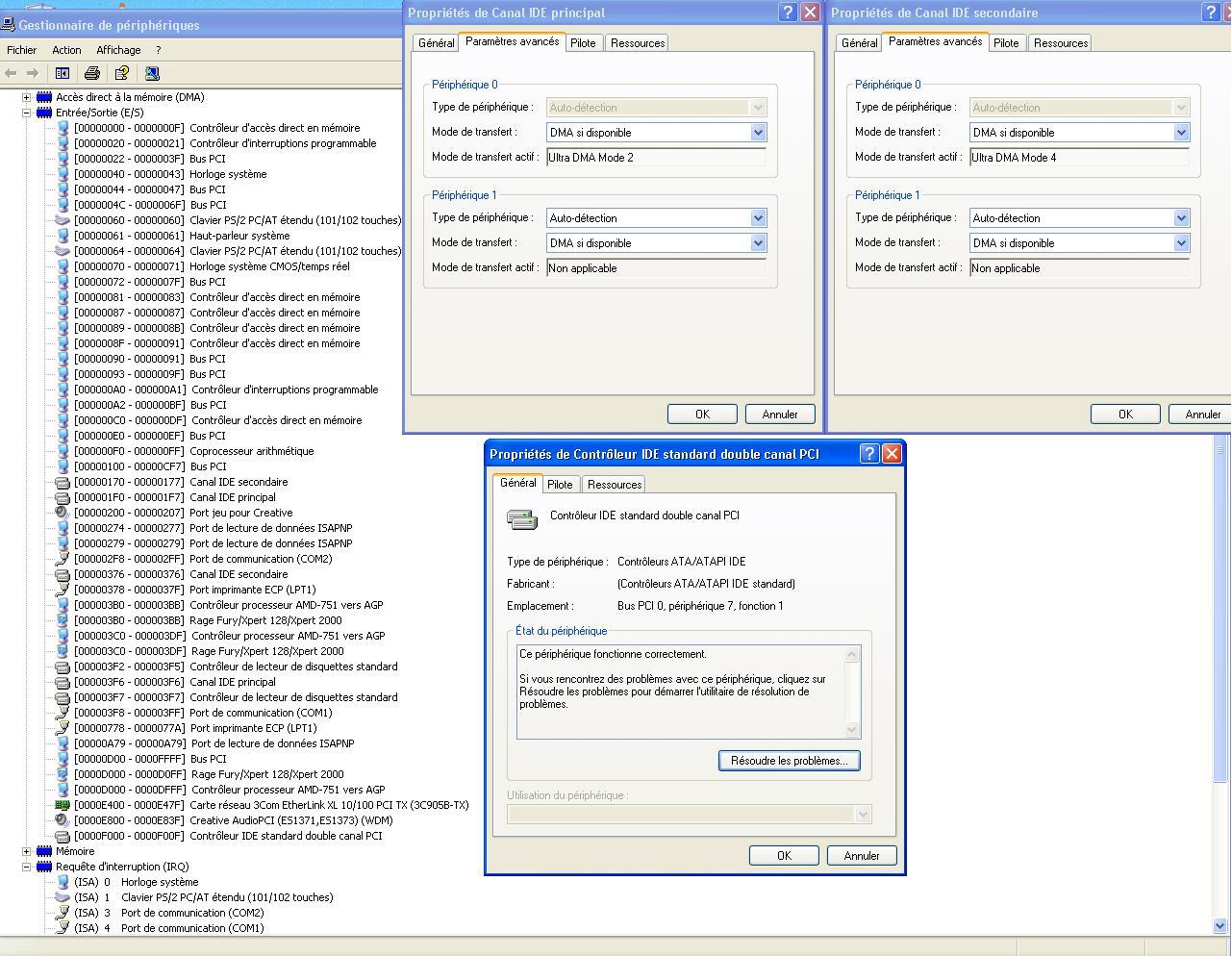Click OK in Canal IDE principal window
This screenshot has width=1232, height=956.
tap(702, 415)
